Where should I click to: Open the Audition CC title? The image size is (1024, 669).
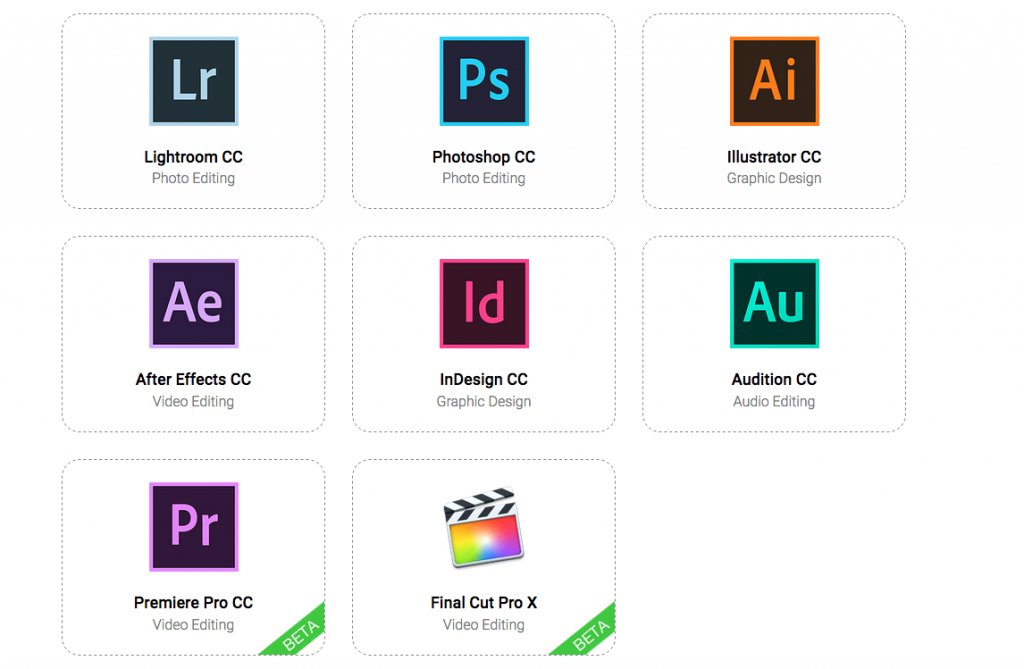click(x=774, y=380)
